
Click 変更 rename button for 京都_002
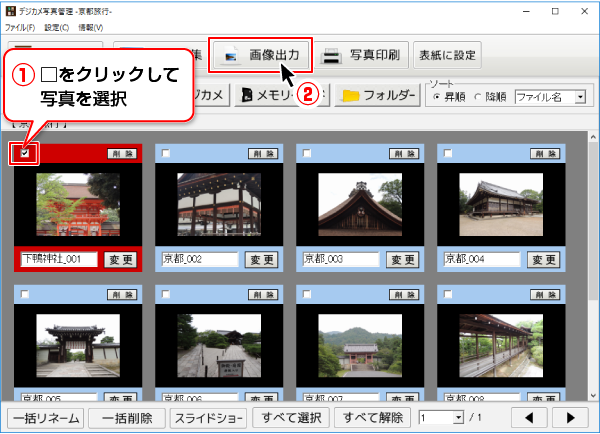261,260
